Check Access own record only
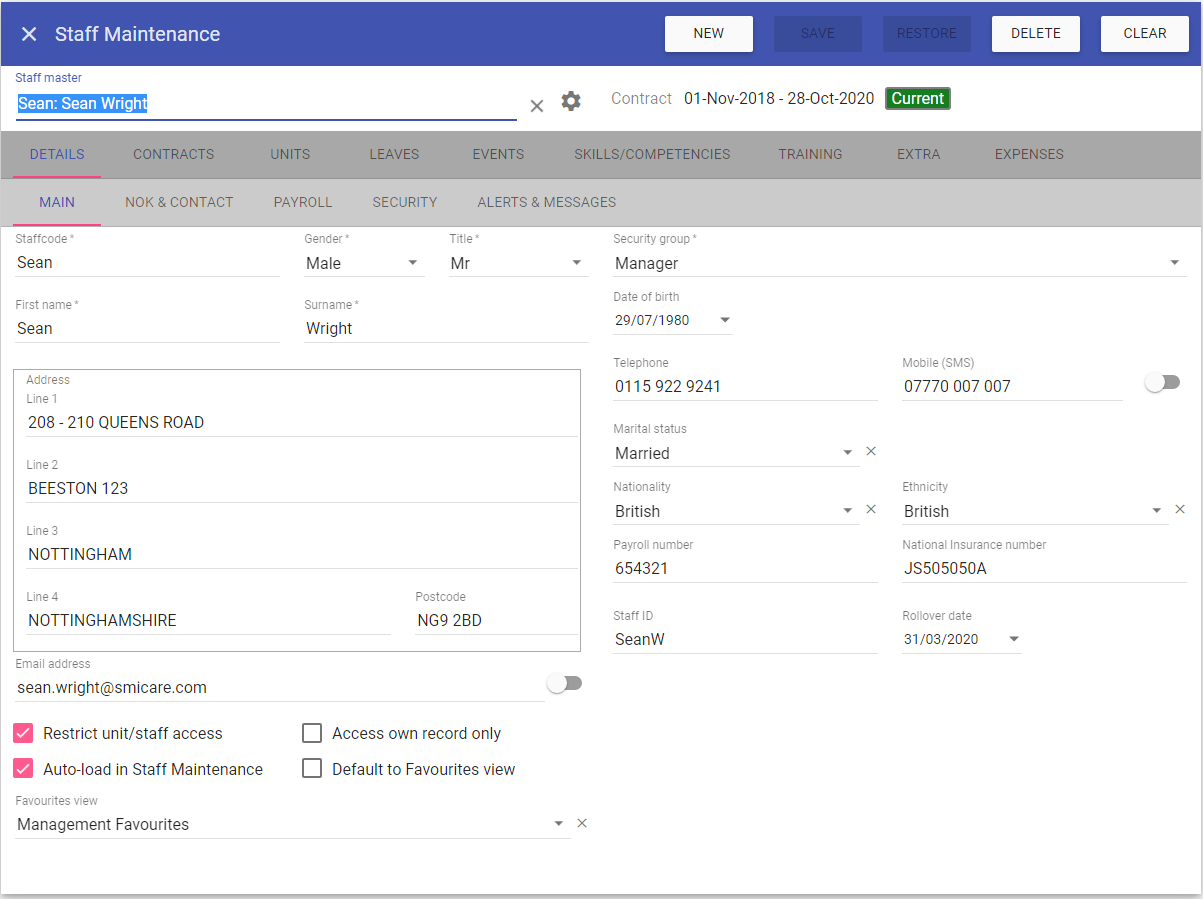 (x=313, y=733)
